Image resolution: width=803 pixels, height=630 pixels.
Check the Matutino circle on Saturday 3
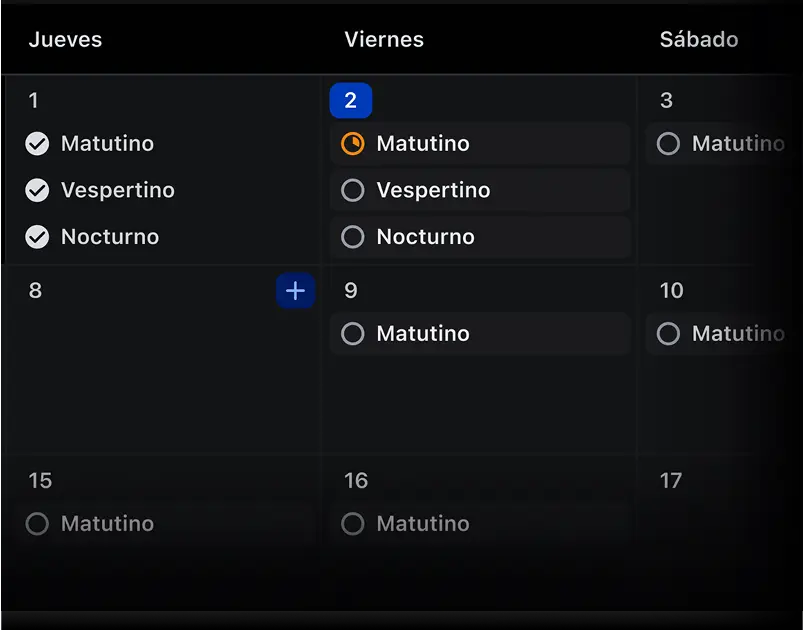(x=669, y=144)
